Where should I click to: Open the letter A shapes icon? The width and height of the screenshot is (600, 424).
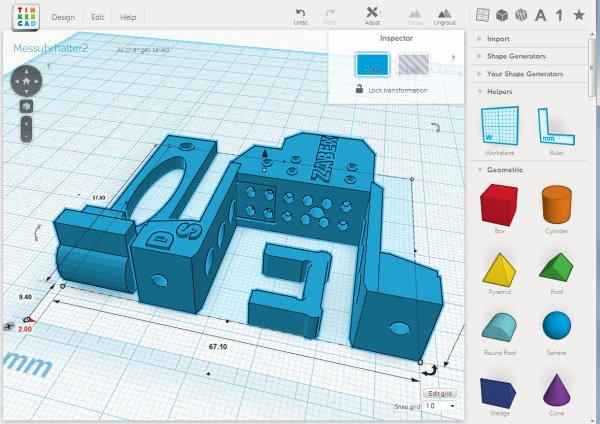click(x=541, y=15)
